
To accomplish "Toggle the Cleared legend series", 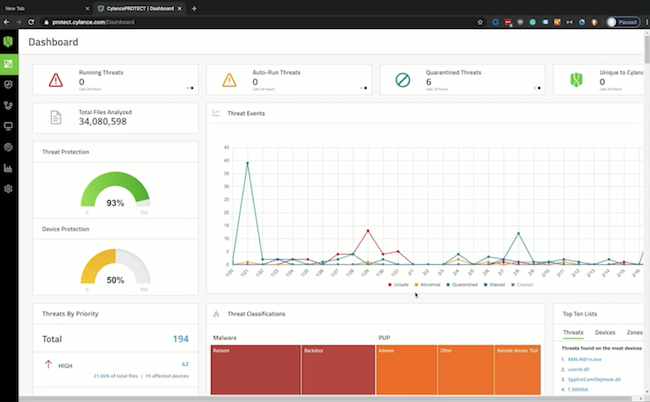I will (x=522, y=285).
